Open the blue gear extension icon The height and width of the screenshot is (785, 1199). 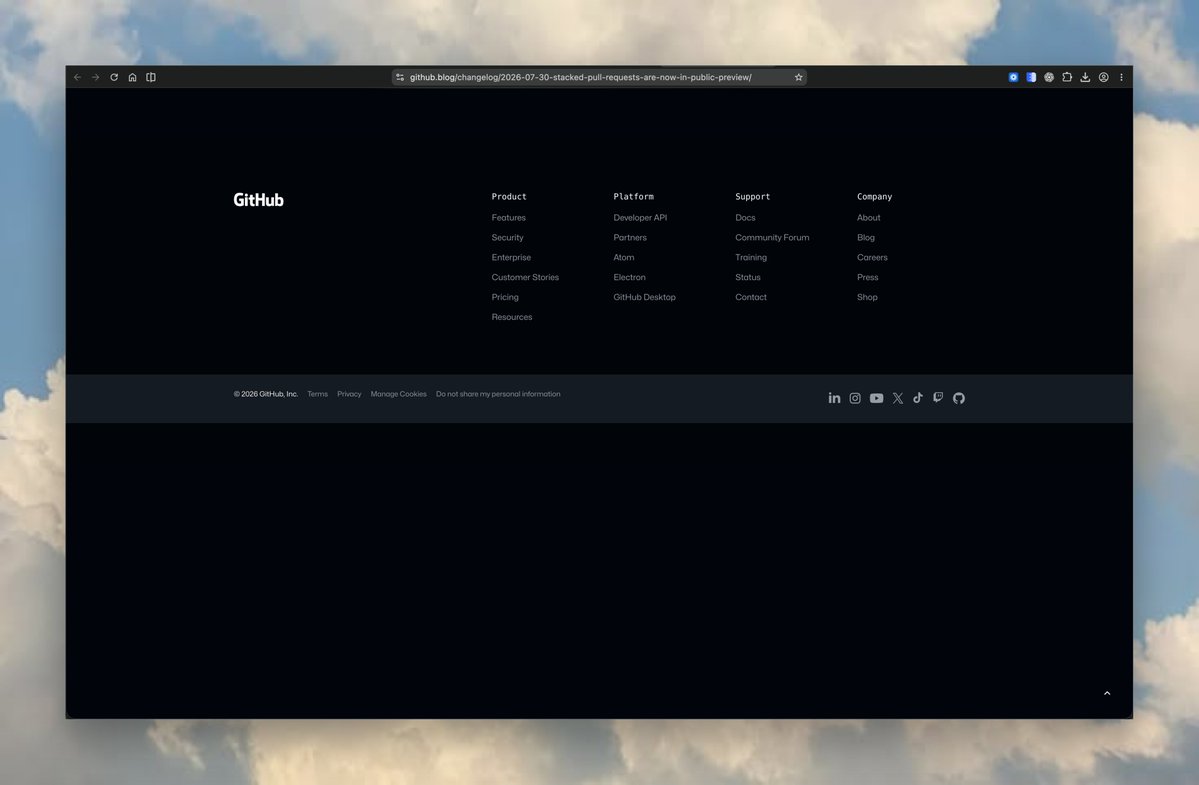pyautogui.click(x=1013, y=77)
